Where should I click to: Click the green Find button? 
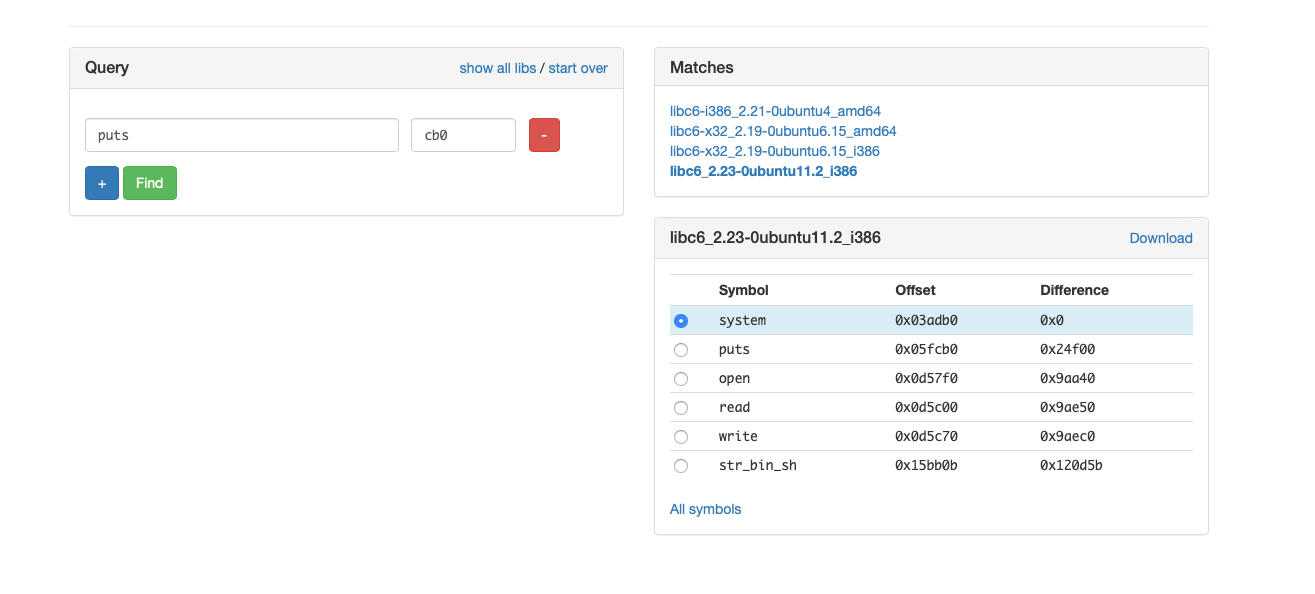(x=150, y=183)
